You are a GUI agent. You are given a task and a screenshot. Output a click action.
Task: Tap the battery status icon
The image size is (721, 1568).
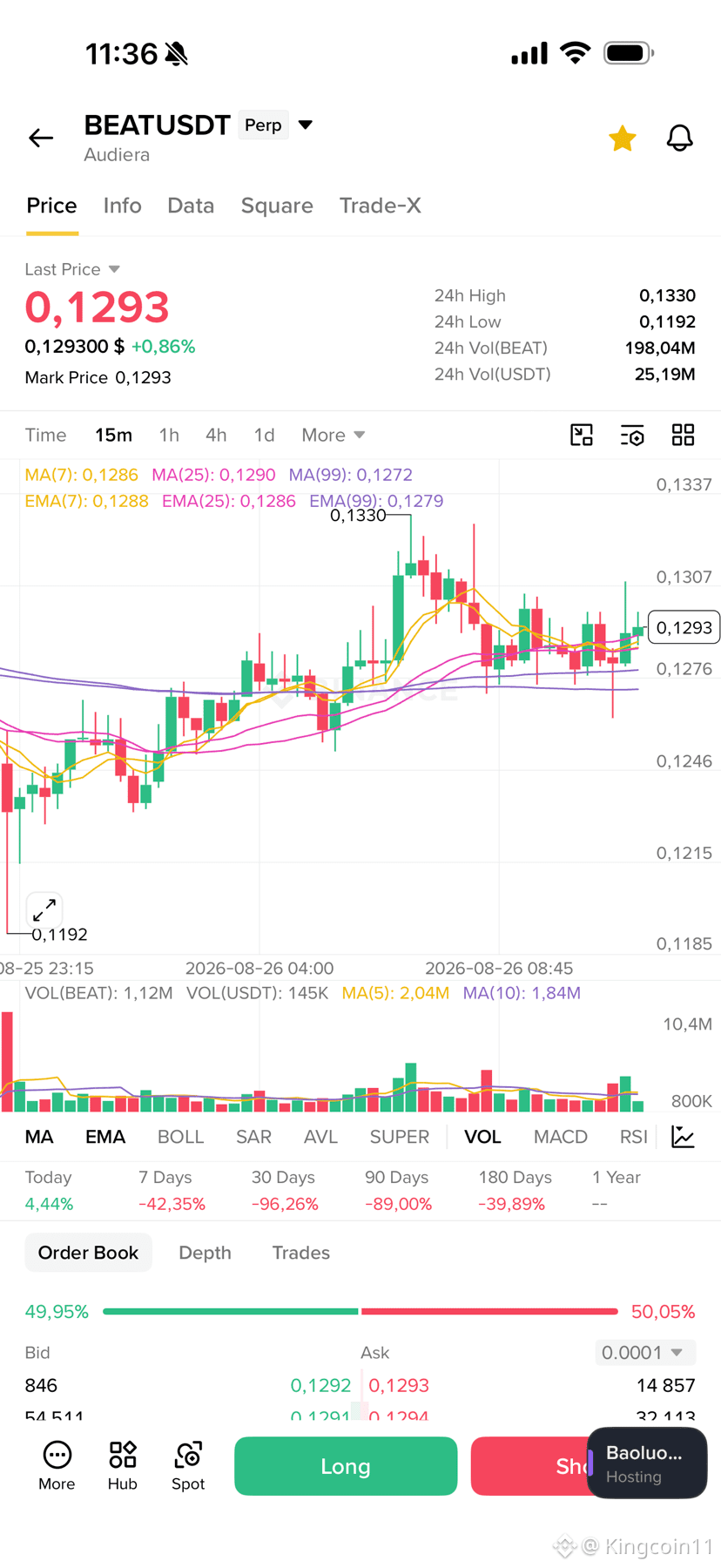coord(629,53)
